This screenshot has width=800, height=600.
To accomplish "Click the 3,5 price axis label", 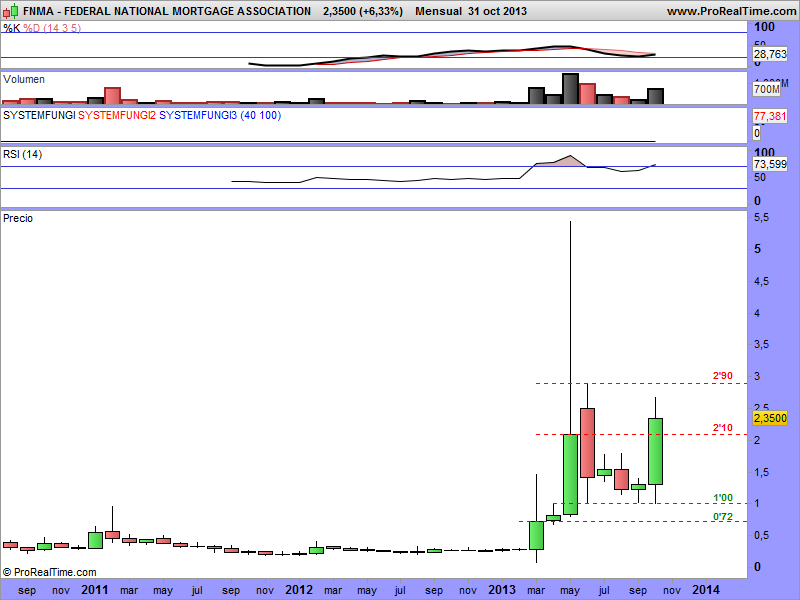I will click(761, 344).
